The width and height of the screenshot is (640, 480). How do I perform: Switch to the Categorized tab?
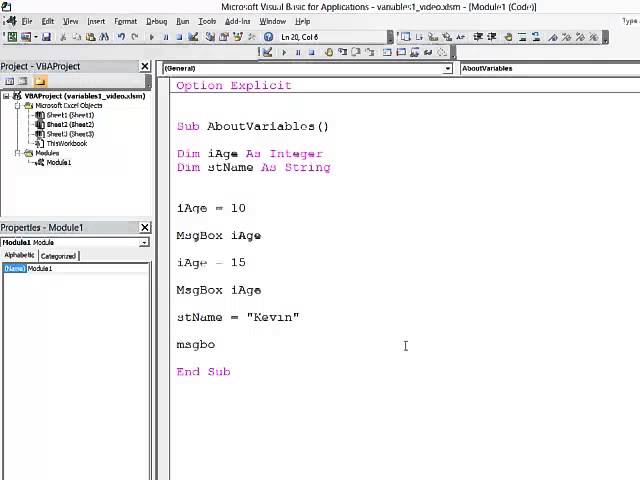(x=58, y=256)
